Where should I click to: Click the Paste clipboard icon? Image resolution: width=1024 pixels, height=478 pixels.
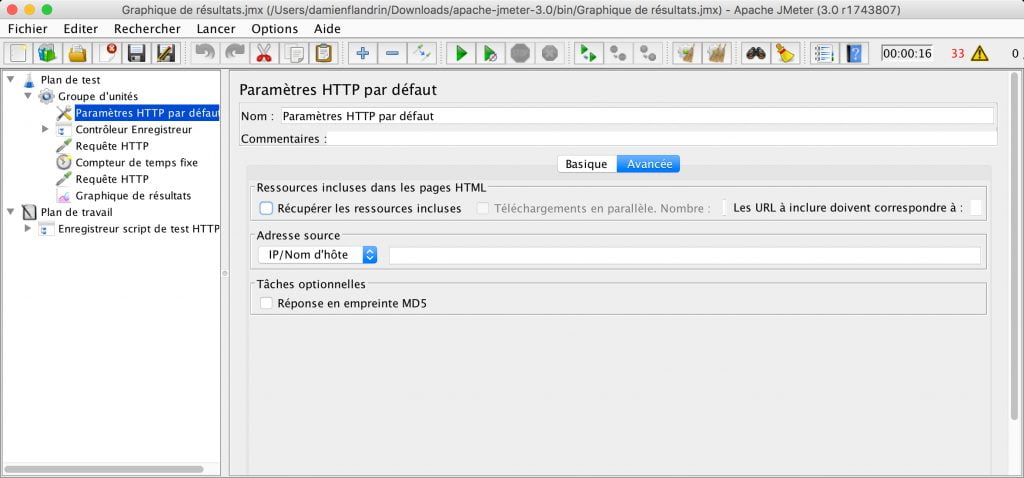click(323, 53)
